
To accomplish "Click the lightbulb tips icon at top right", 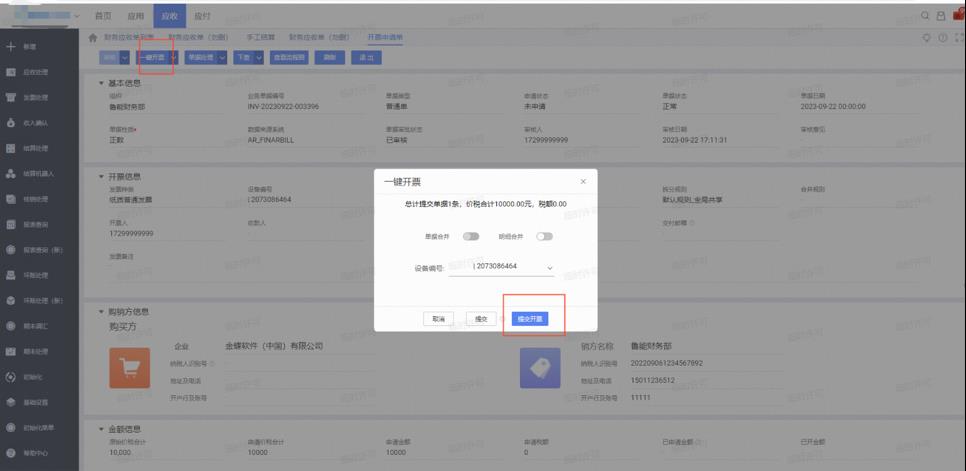I will 926,38.
